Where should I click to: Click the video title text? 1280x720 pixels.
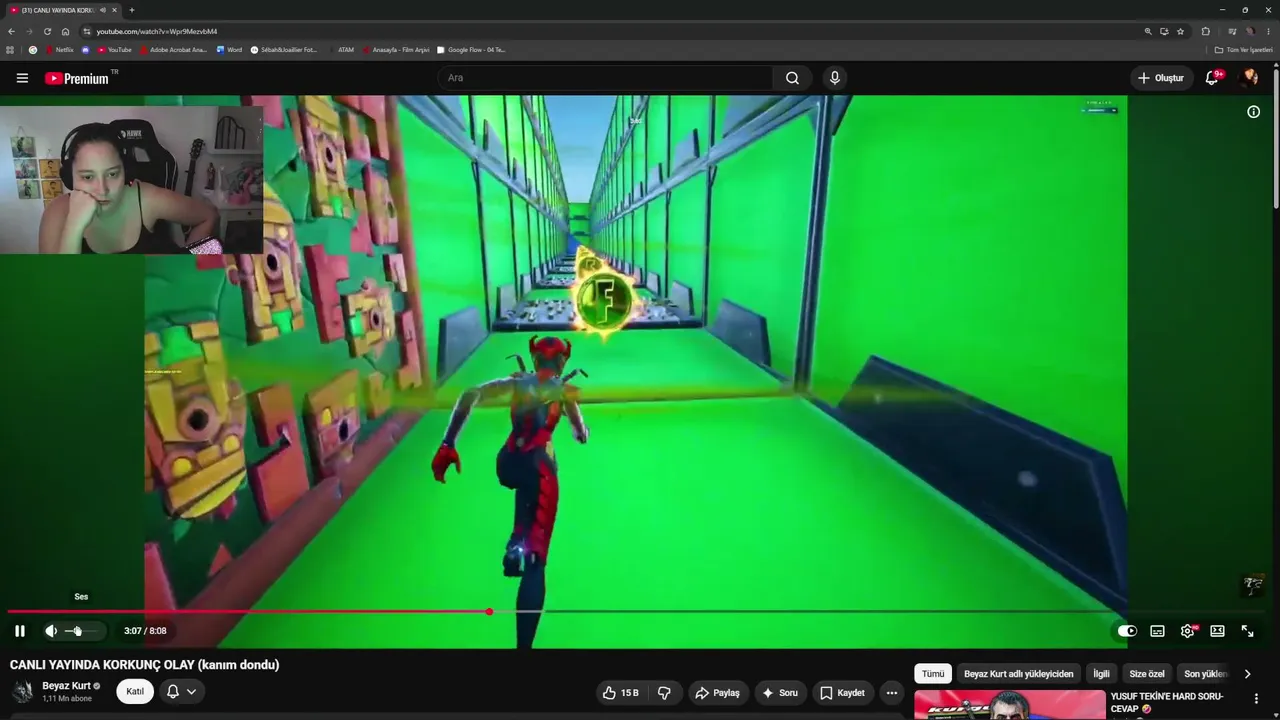[145, 665]
